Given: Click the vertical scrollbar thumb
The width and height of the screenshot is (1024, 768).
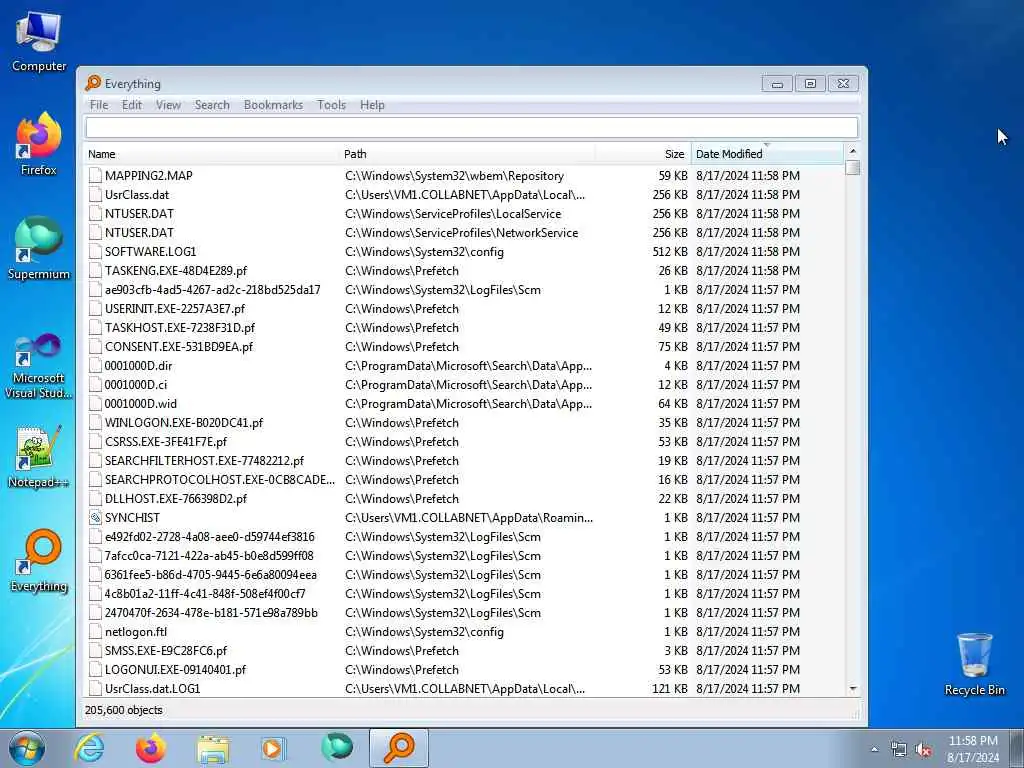Looking at the screenshot, I should pyautogui.click(x=852, y=168).
